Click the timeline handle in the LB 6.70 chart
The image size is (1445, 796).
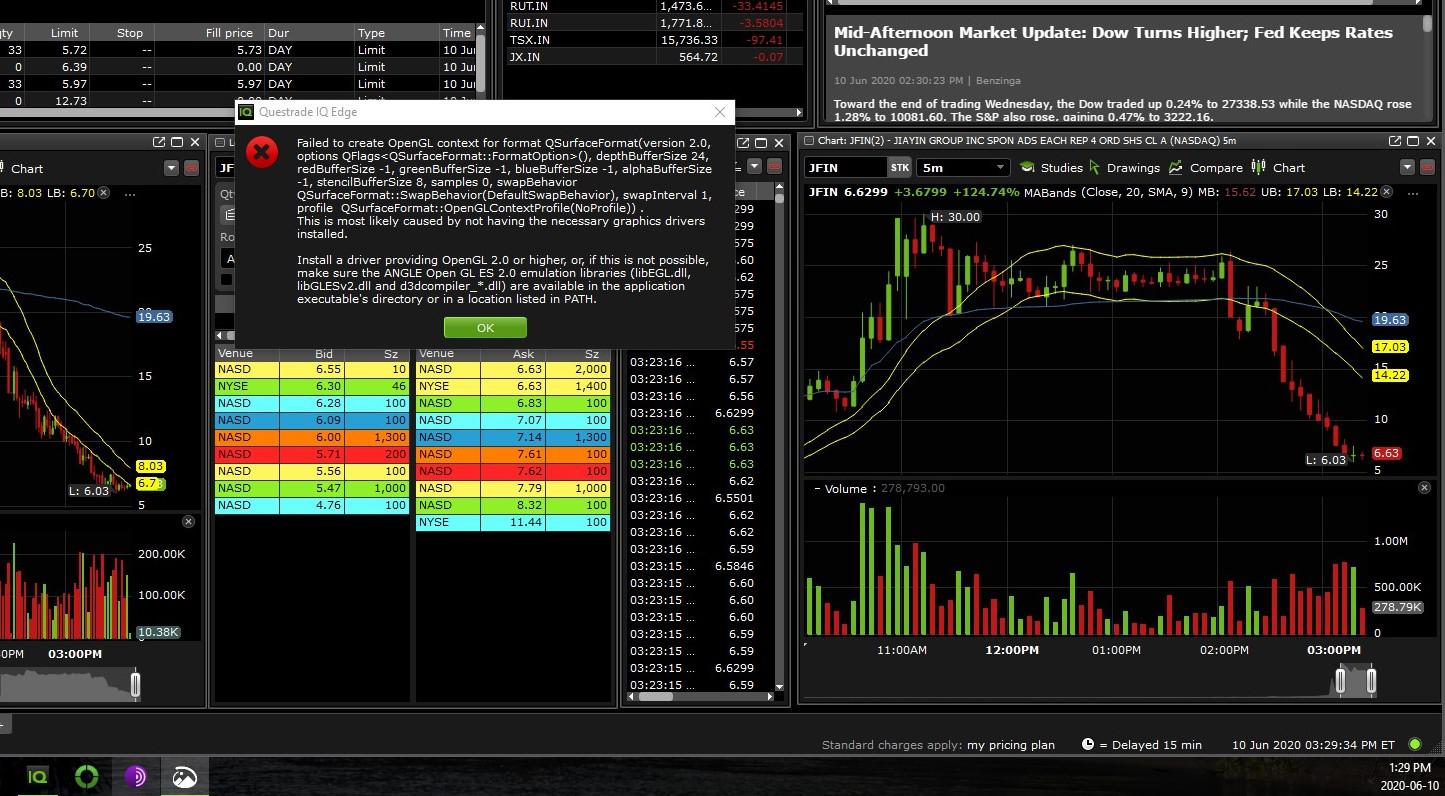[x=135, y=684]
